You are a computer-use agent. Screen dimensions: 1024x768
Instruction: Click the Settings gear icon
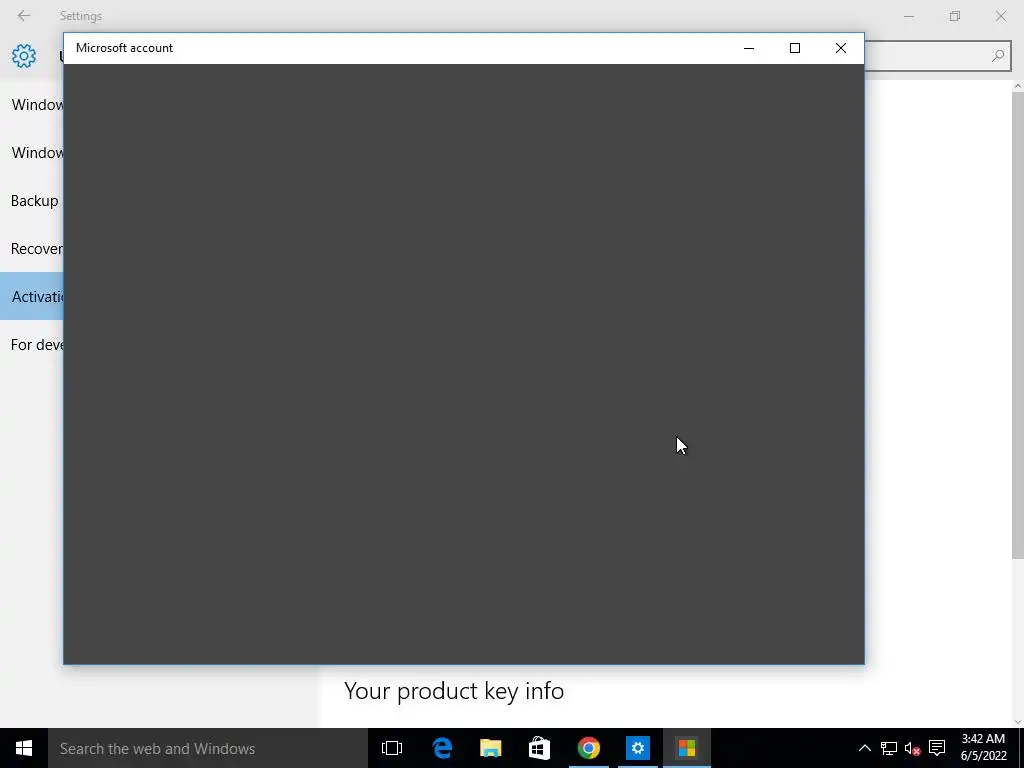(x=24, y=56)
